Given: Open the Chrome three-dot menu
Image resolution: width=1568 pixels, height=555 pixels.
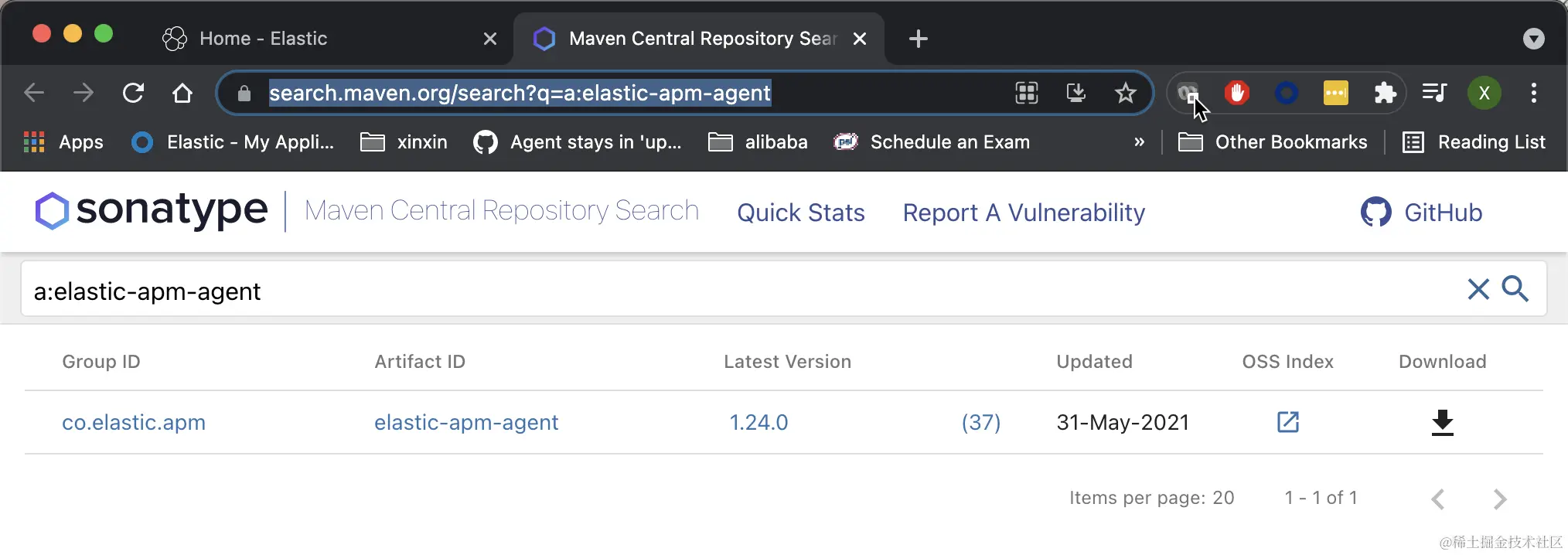Looking at the screenshot, I should point(1534,94).
